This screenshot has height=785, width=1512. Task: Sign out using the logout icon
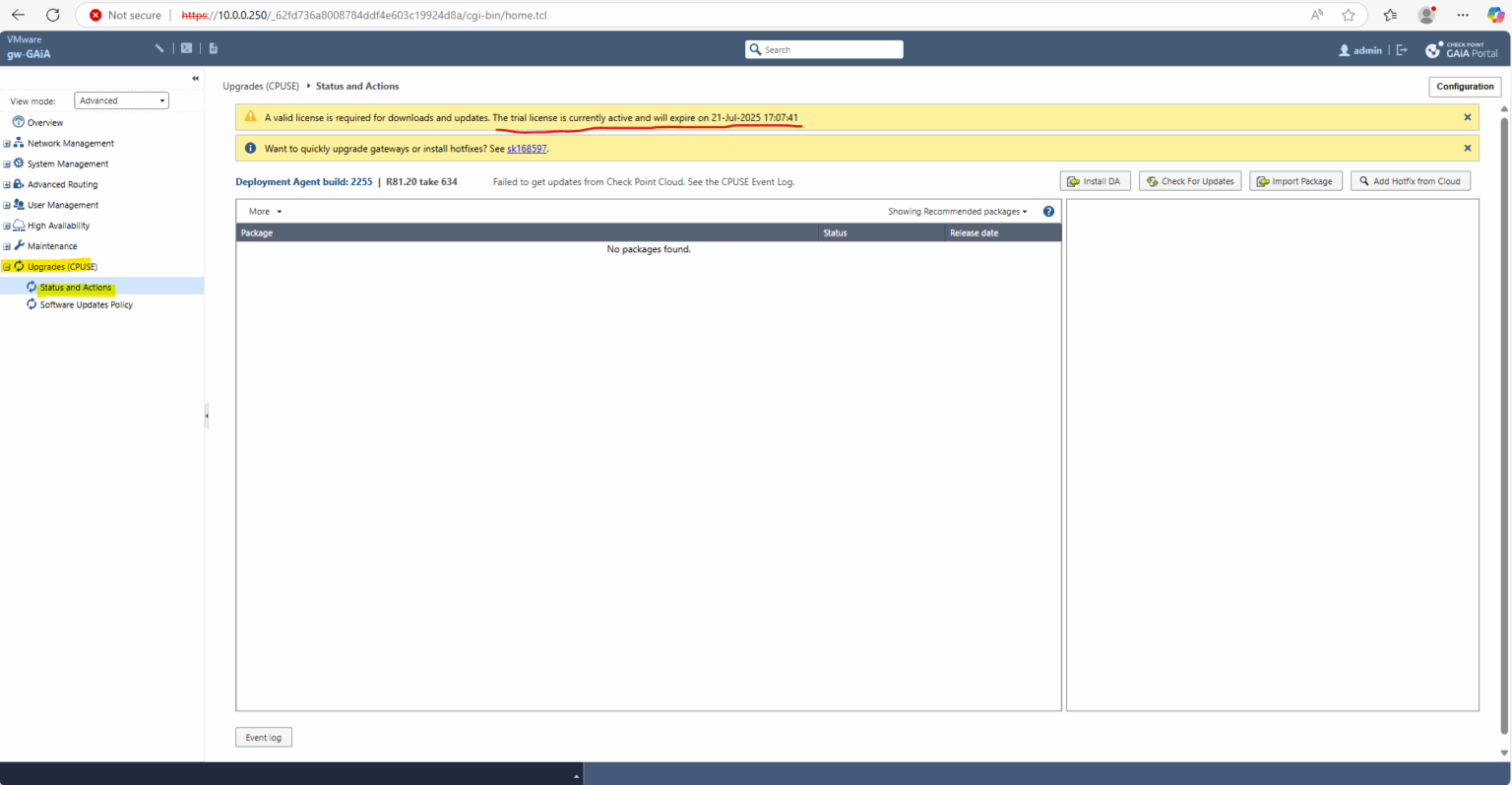tap(1402, 49)
